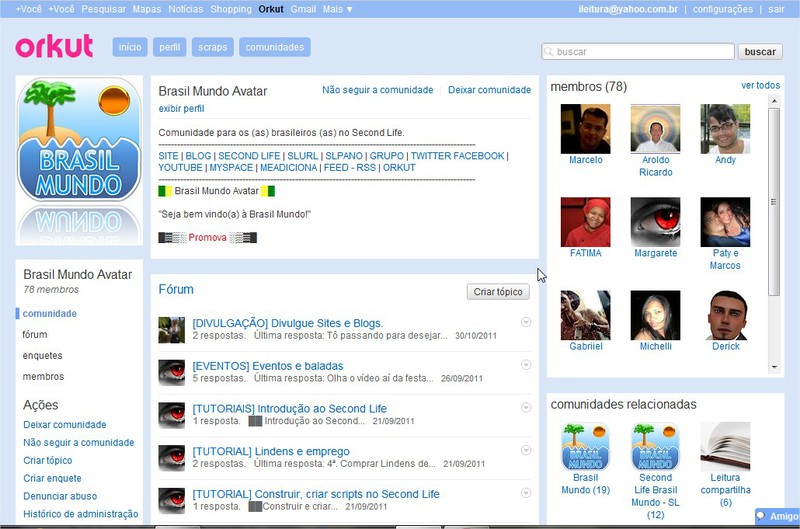Image resolution: width=800 pixels, height=529 pixels.
Task: Open Leitura compartilha book icon
Action: [x=725, y=446]
